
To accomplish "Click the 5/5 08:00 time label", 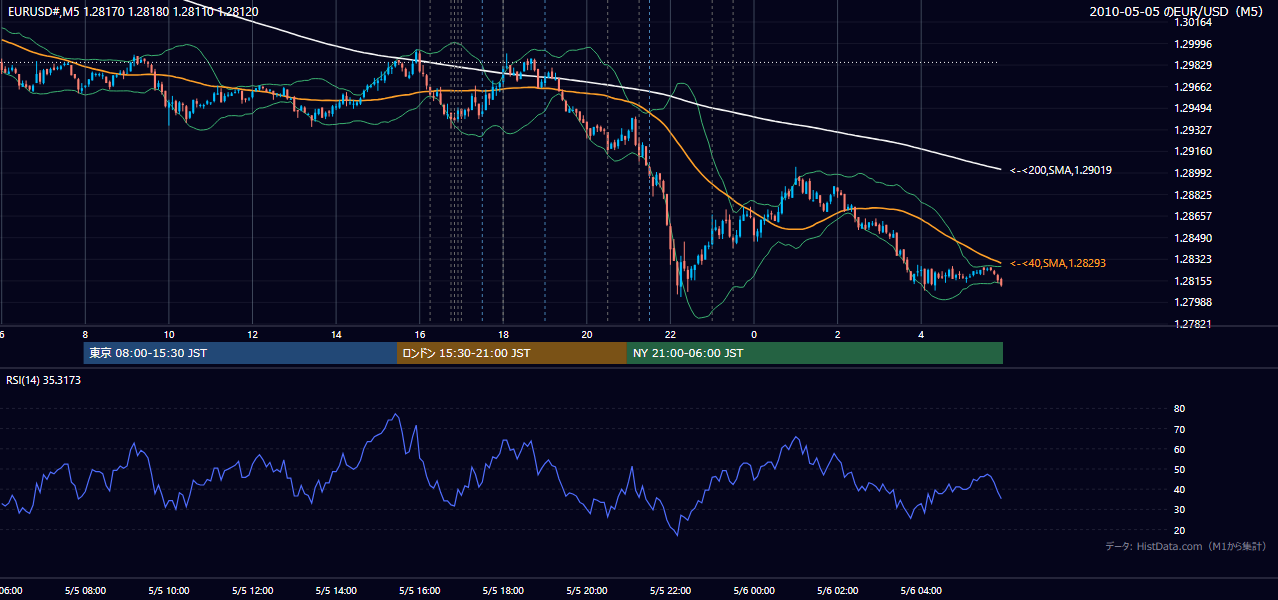I will point(84,591).
